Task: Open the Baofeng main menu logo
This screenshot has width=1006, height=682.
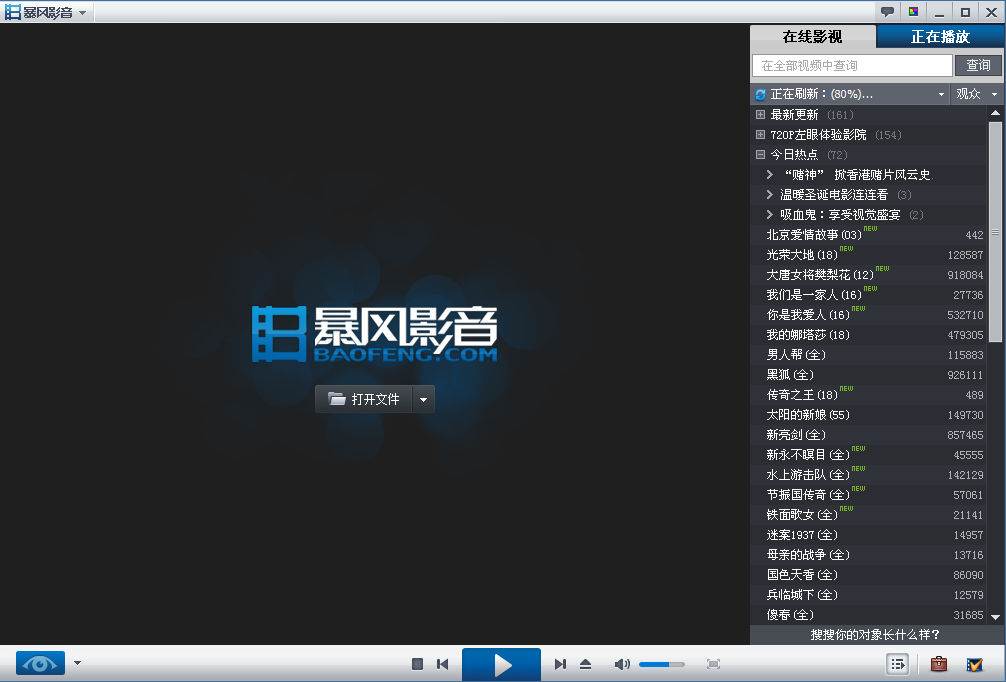Action: (38, 12)
